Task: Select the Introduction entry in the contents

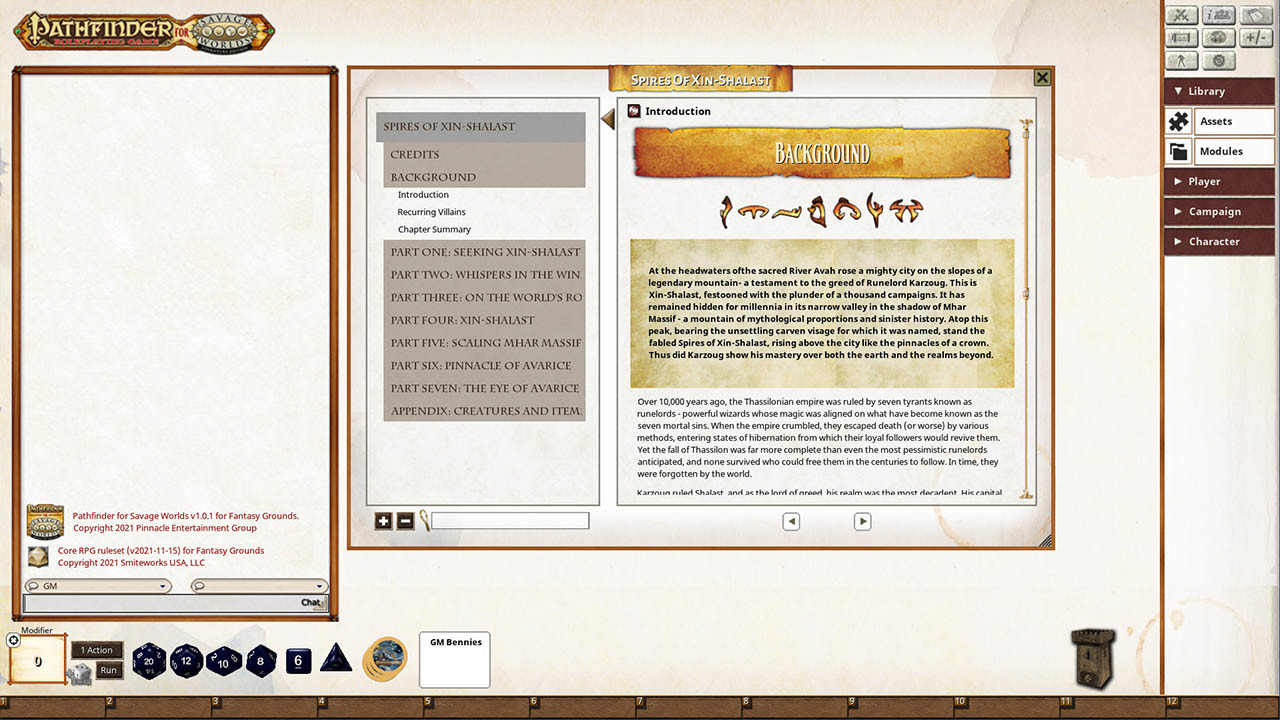Action: coord(423,194)
